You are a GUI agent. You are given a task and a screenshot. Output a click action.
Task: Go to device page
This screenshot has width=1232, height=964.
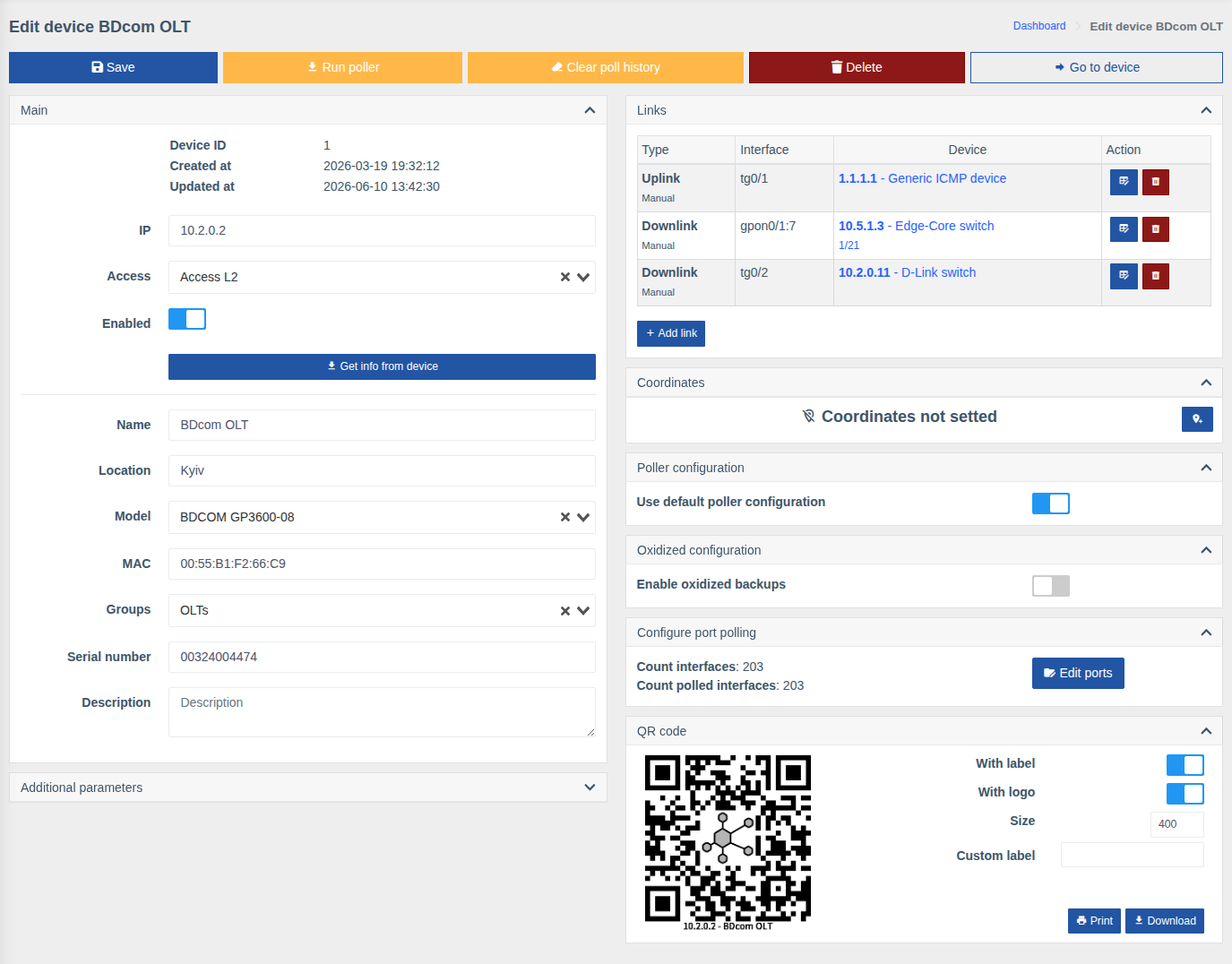pyautogui.click(x=1097, y=67)
